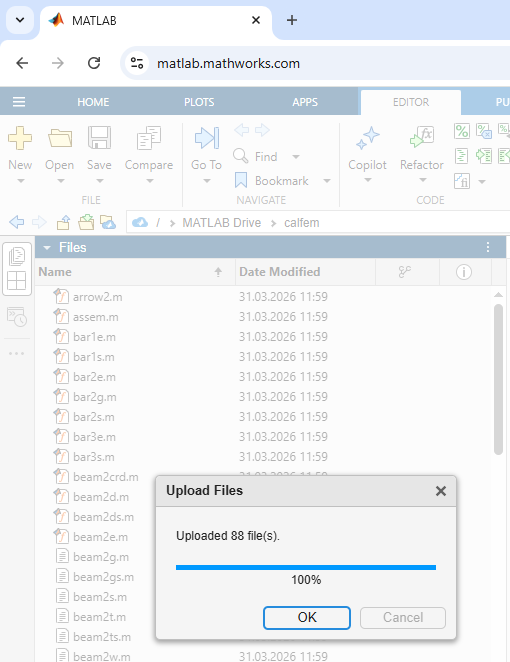
Task: Click the Refactor icon
Action: click(x=422, y=138)
